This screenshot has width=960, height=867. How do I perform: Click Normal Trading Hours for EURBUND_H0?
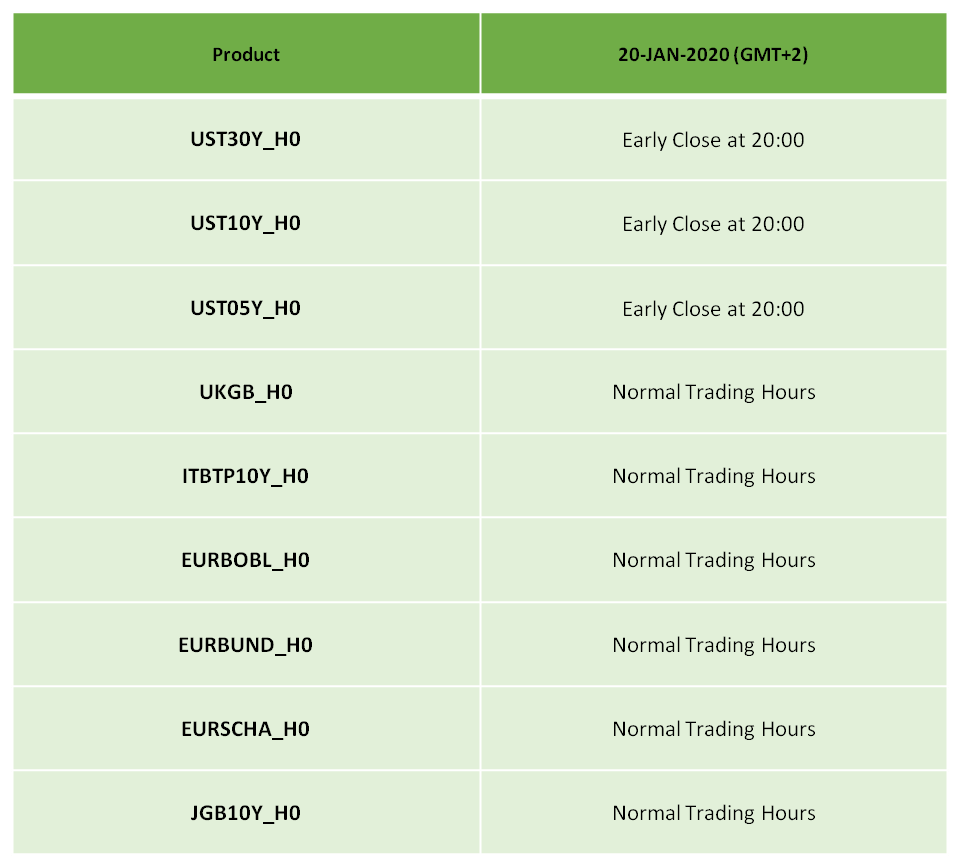[714, 645]
